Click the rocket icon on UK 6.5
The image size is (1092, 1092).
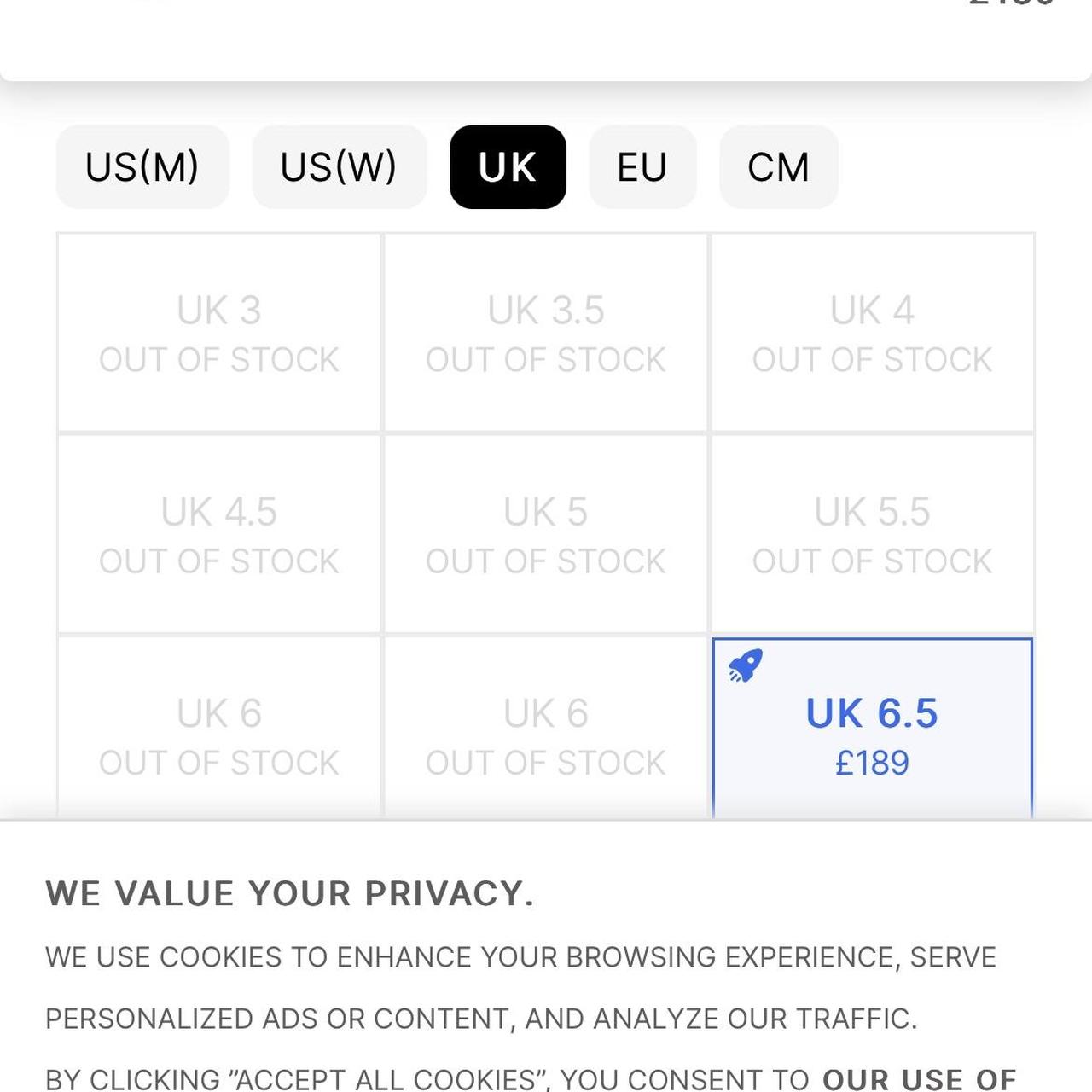(x=745, y=666)
